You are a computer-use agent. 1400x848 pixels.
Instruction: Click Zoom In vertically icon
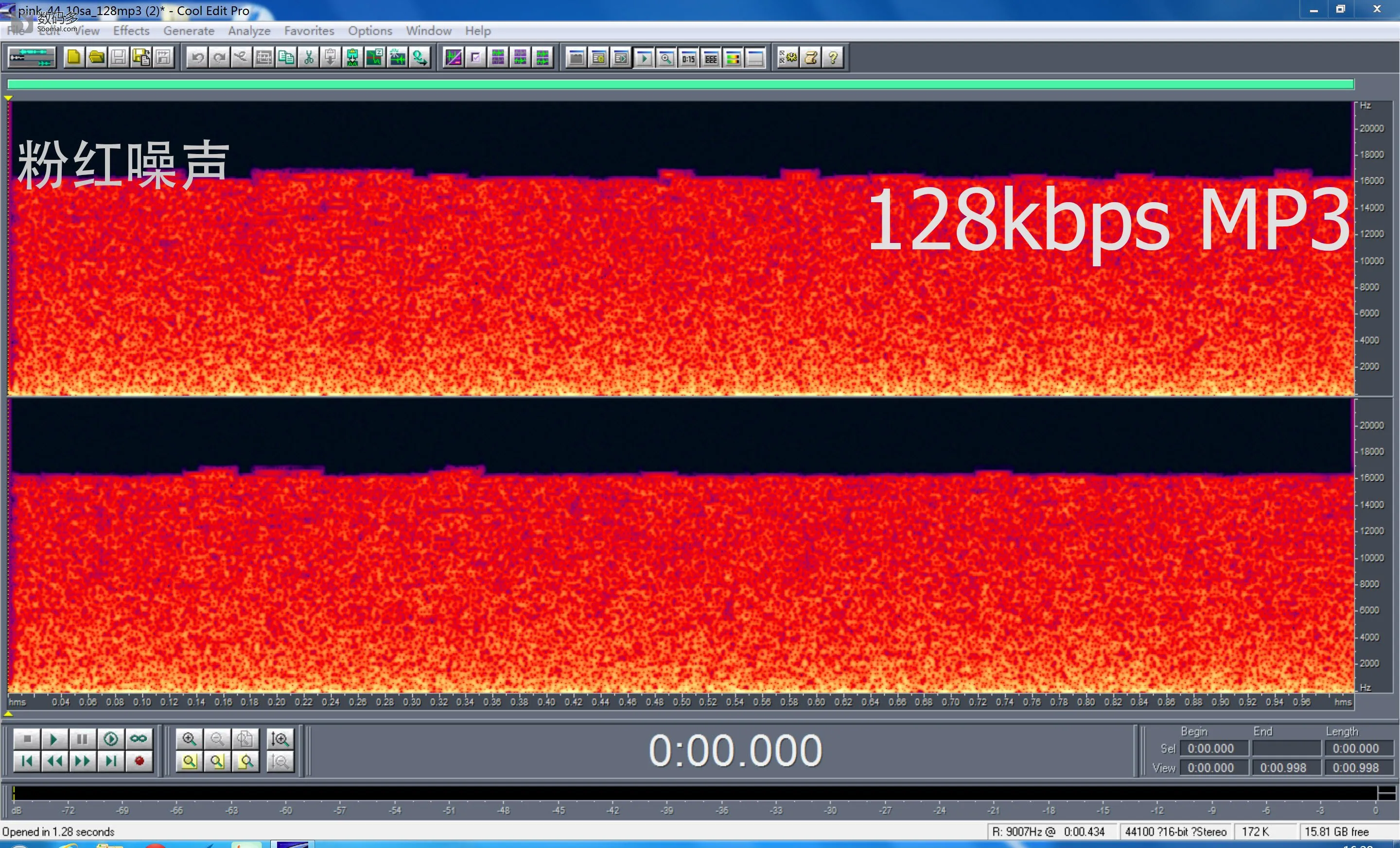280,739
